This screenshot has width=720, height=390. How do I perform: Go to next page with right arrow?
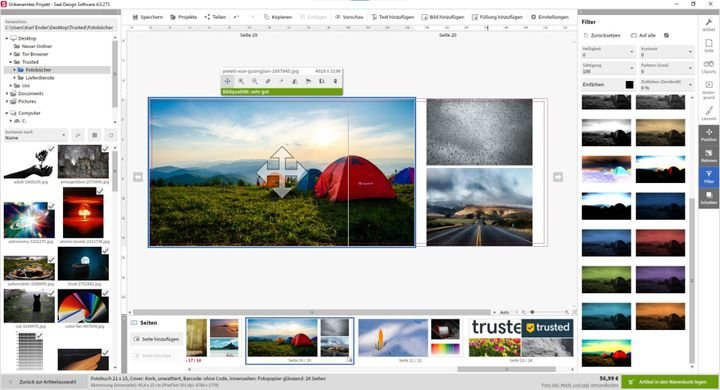(x=558, y=177)
